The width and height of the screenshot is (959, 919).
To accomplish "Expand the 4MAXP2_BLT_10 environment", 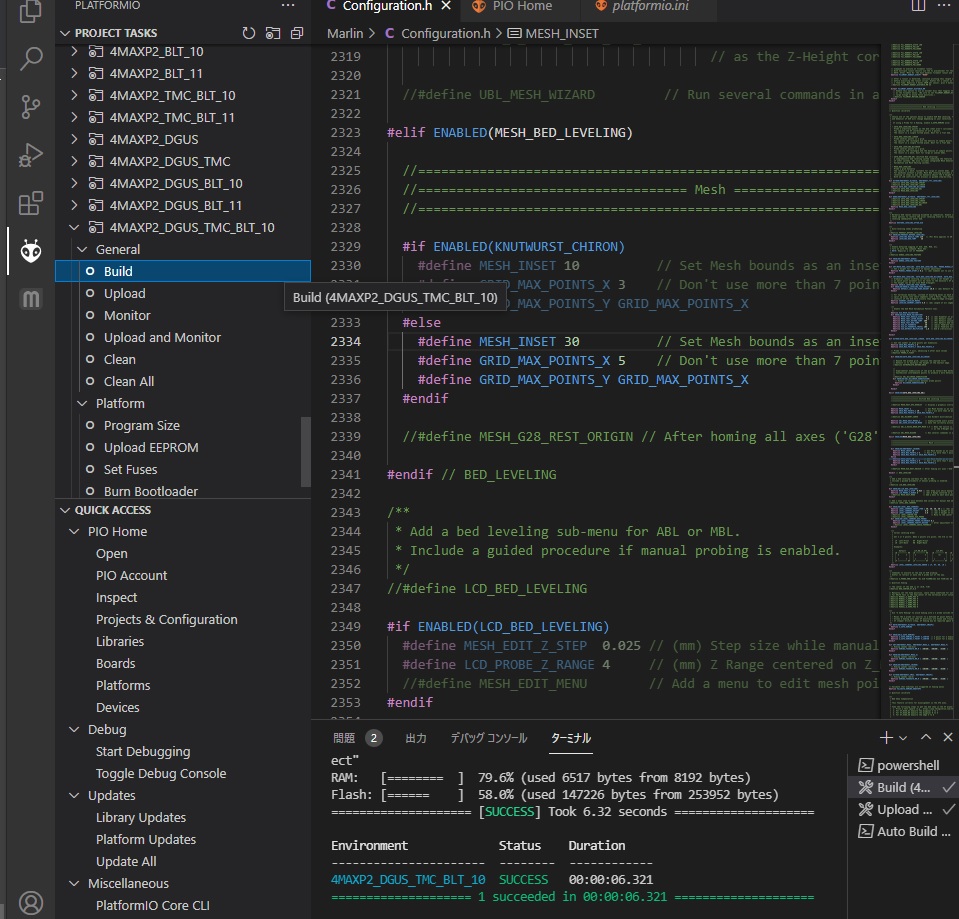I will coord(74,51).
